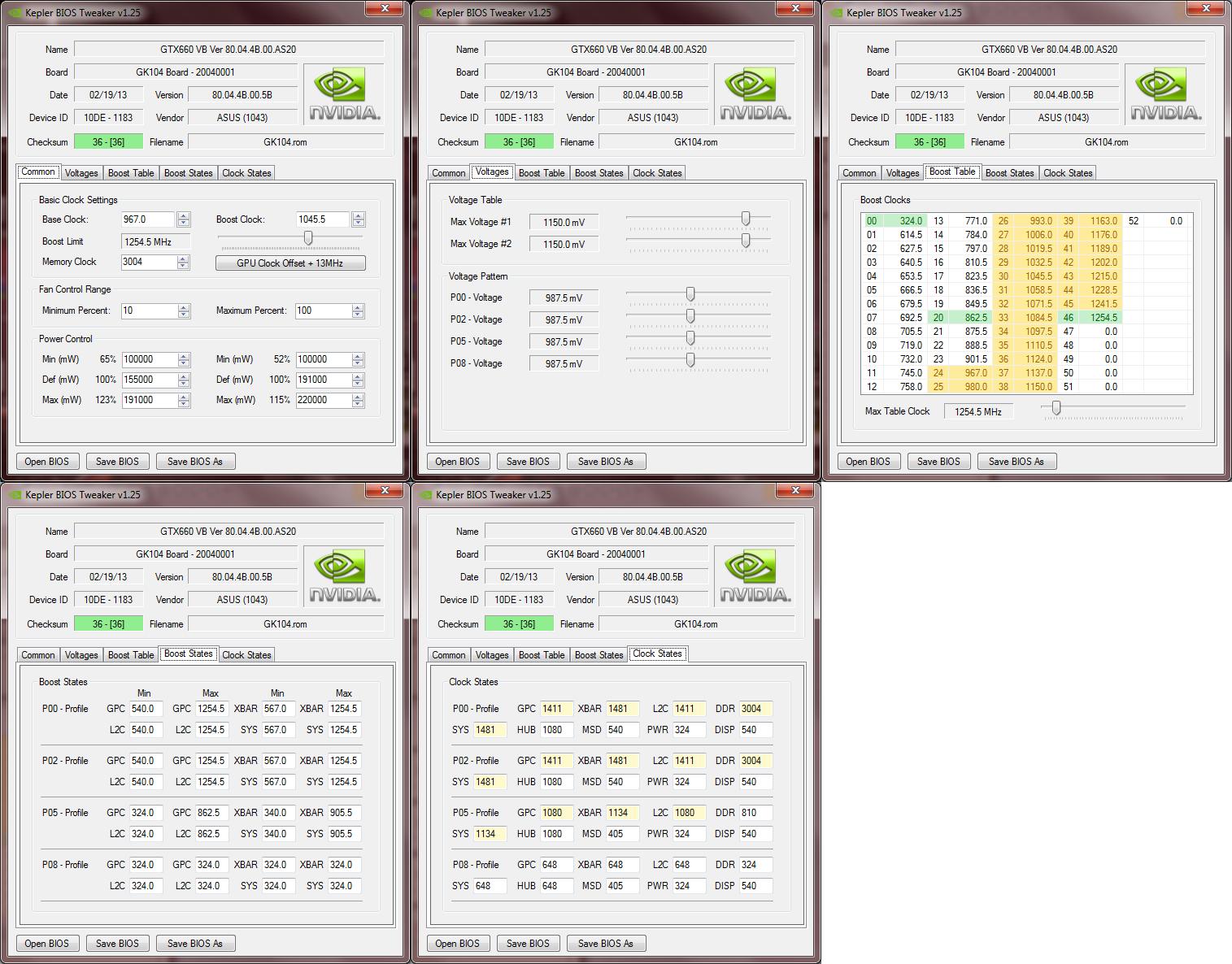This screenshot has width=1232, height=964.
Task: Click the Boost Limit value 1254.5 MHz
Action: pyautogui.click(x=155, y=241)
